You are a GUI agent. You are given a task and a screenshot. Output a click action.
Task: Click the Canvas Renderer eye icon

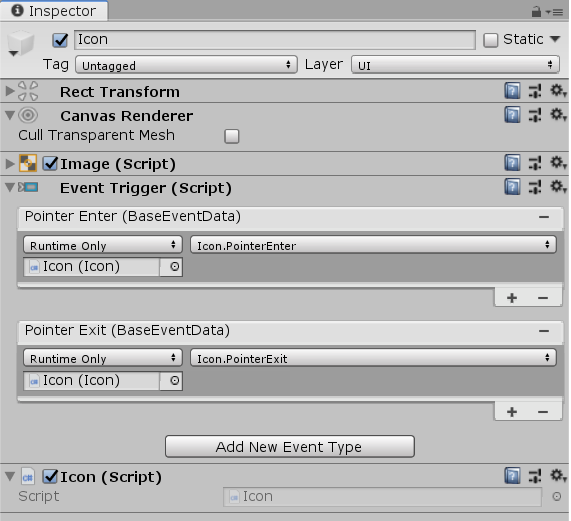tap(28, 115)
